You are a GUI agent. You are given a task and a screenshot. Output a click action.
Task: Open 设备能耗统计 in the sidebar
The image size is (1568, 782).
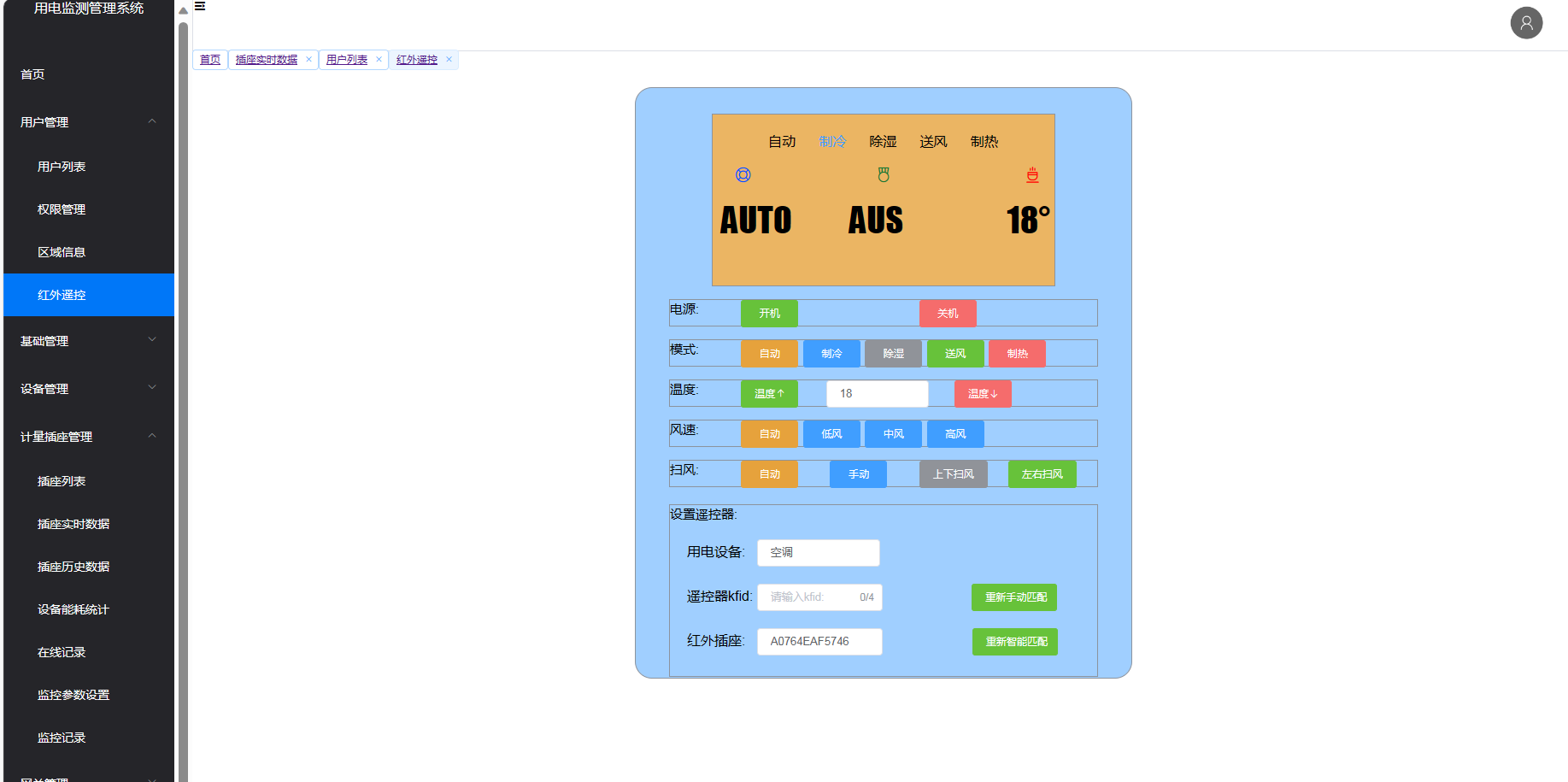(89, 609)
